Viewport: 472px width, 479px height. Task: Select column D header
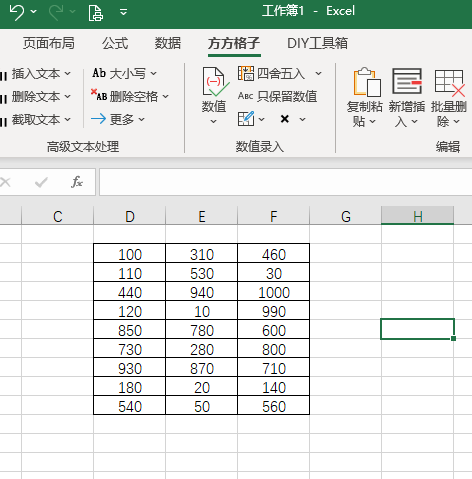130,216
